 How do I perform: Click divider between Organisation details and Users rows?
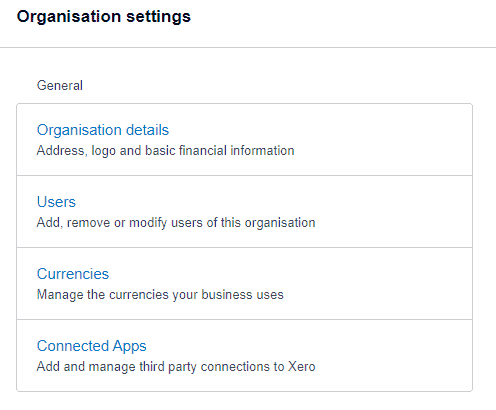[245, 175]
